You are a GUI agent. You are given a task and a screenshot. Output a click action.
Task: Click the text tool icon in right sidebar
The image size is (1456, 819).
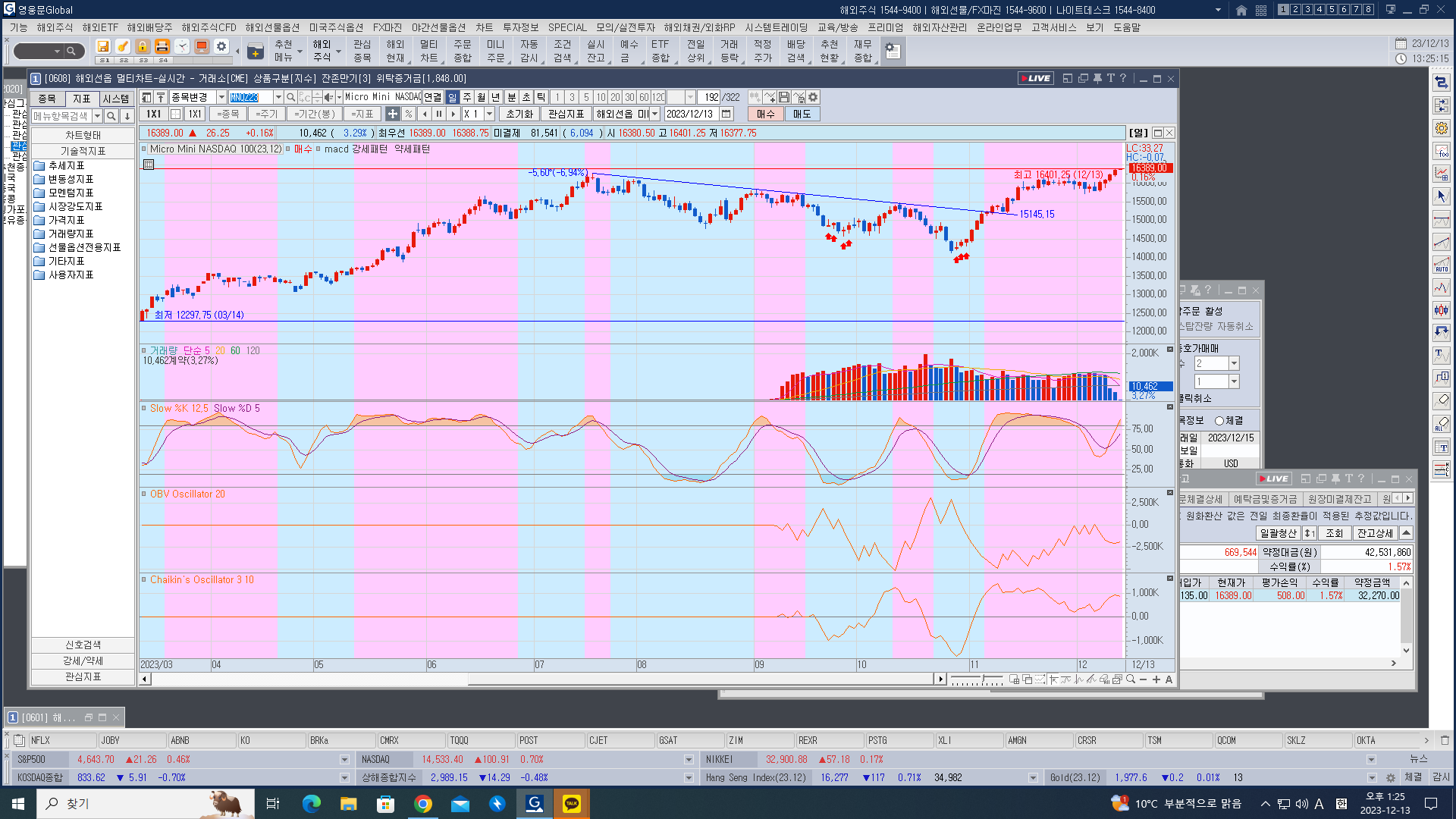click(x=1442, y=355)
